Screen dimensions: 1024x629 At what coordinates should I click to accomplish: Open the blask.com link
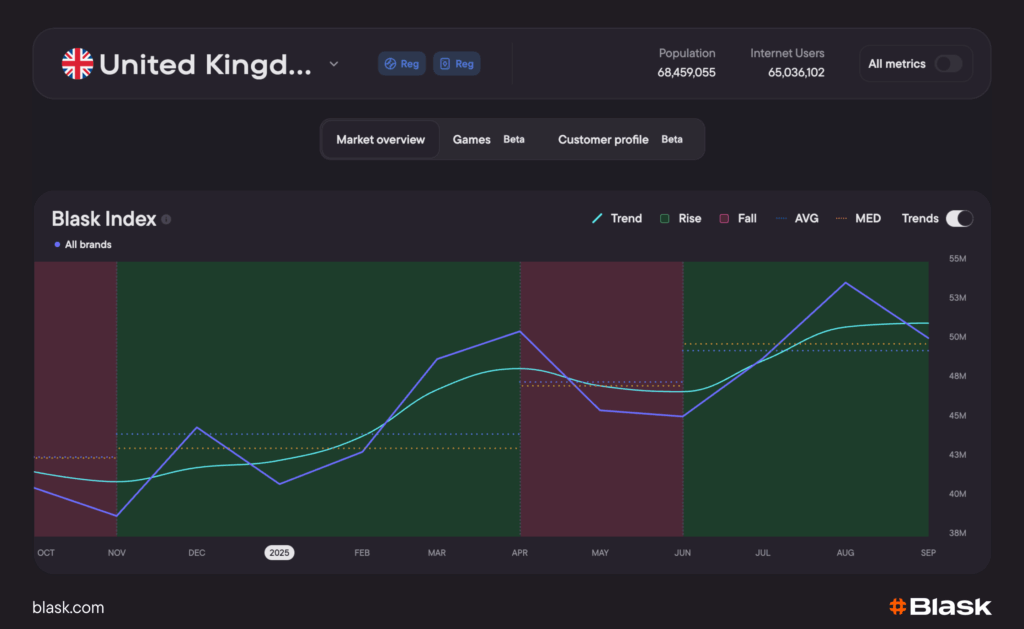68,607
